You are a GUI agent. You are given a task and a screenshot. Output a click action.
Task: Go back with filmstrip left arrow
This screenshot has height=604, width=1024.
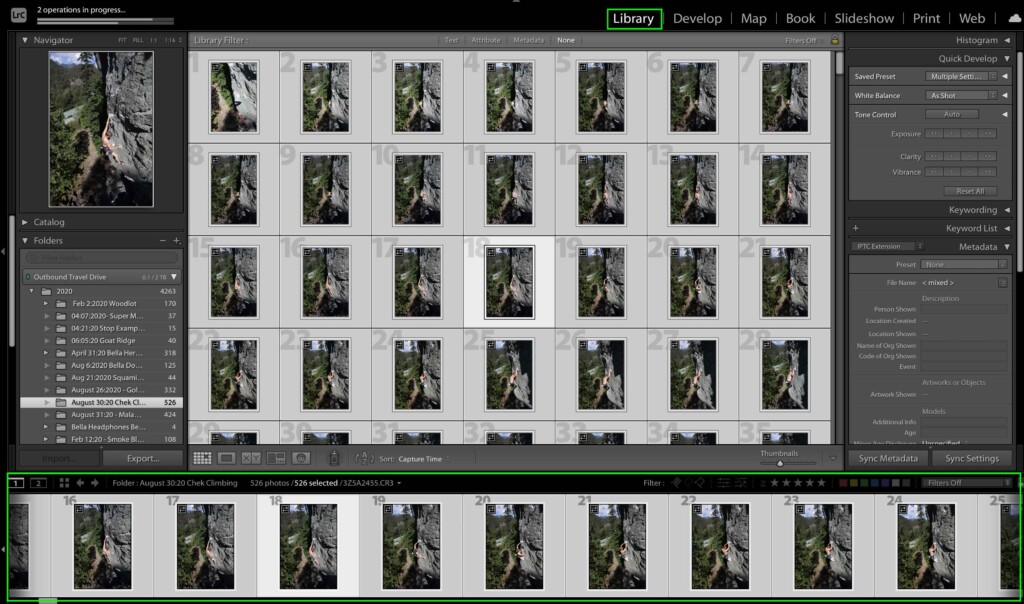coord(80,483)
